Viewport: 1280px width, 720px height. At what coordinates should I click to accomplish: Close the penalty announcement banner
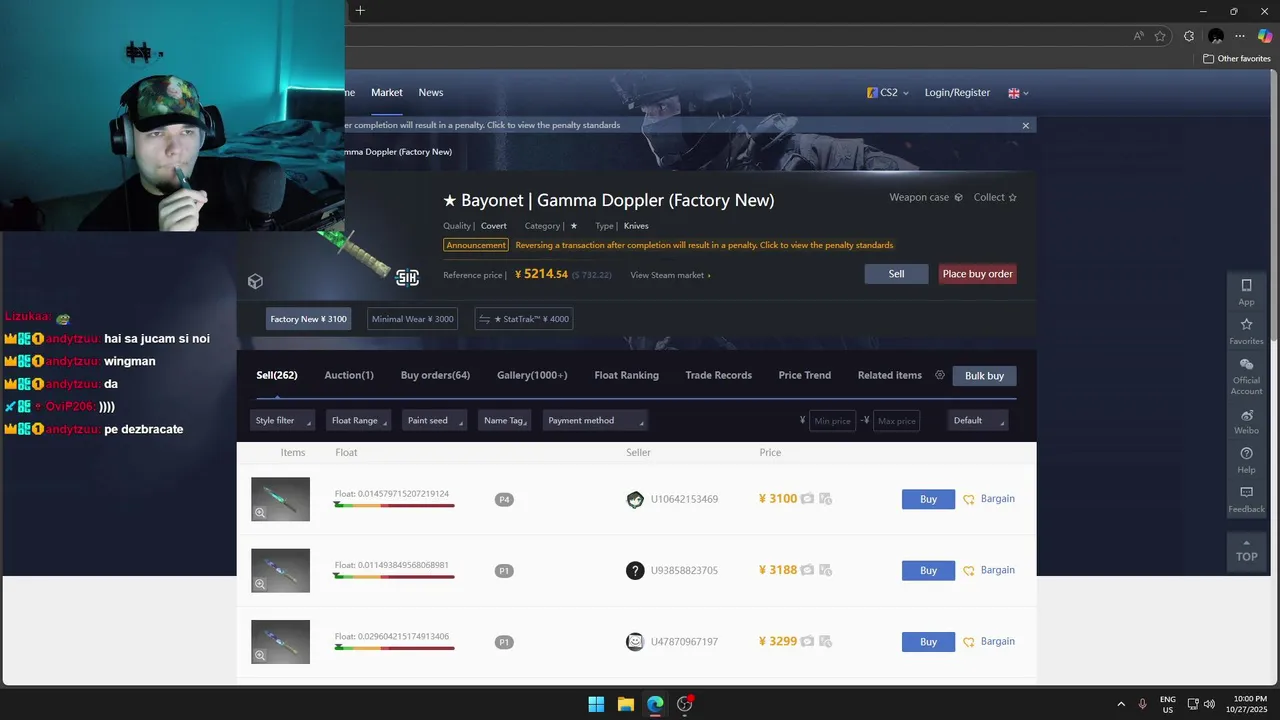coord(1025,125)
